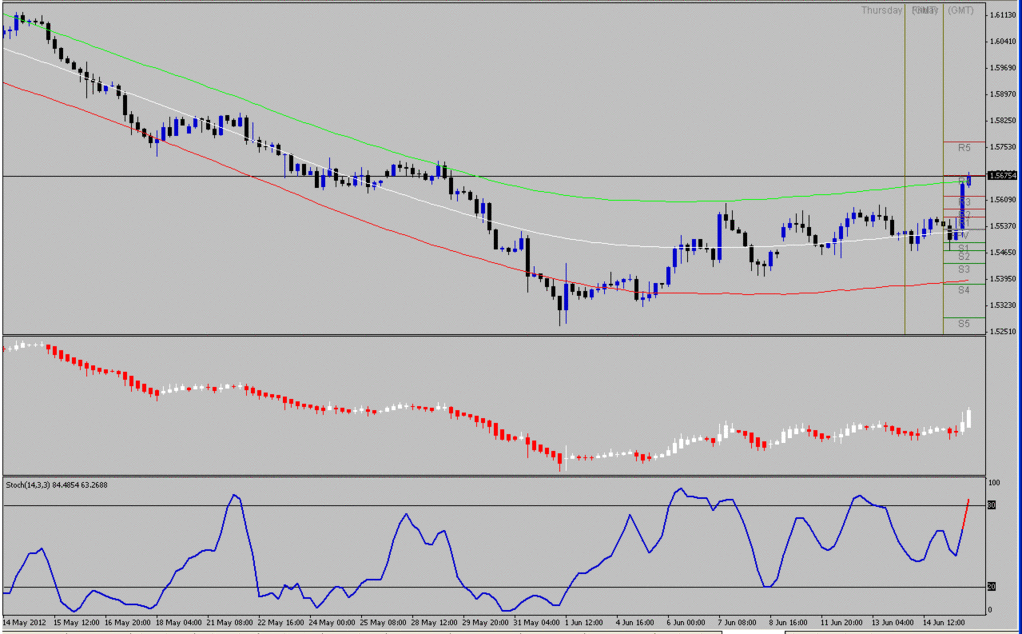
Task: Click the 80 level marker in stochastic panel
Action: click(990, 507)
